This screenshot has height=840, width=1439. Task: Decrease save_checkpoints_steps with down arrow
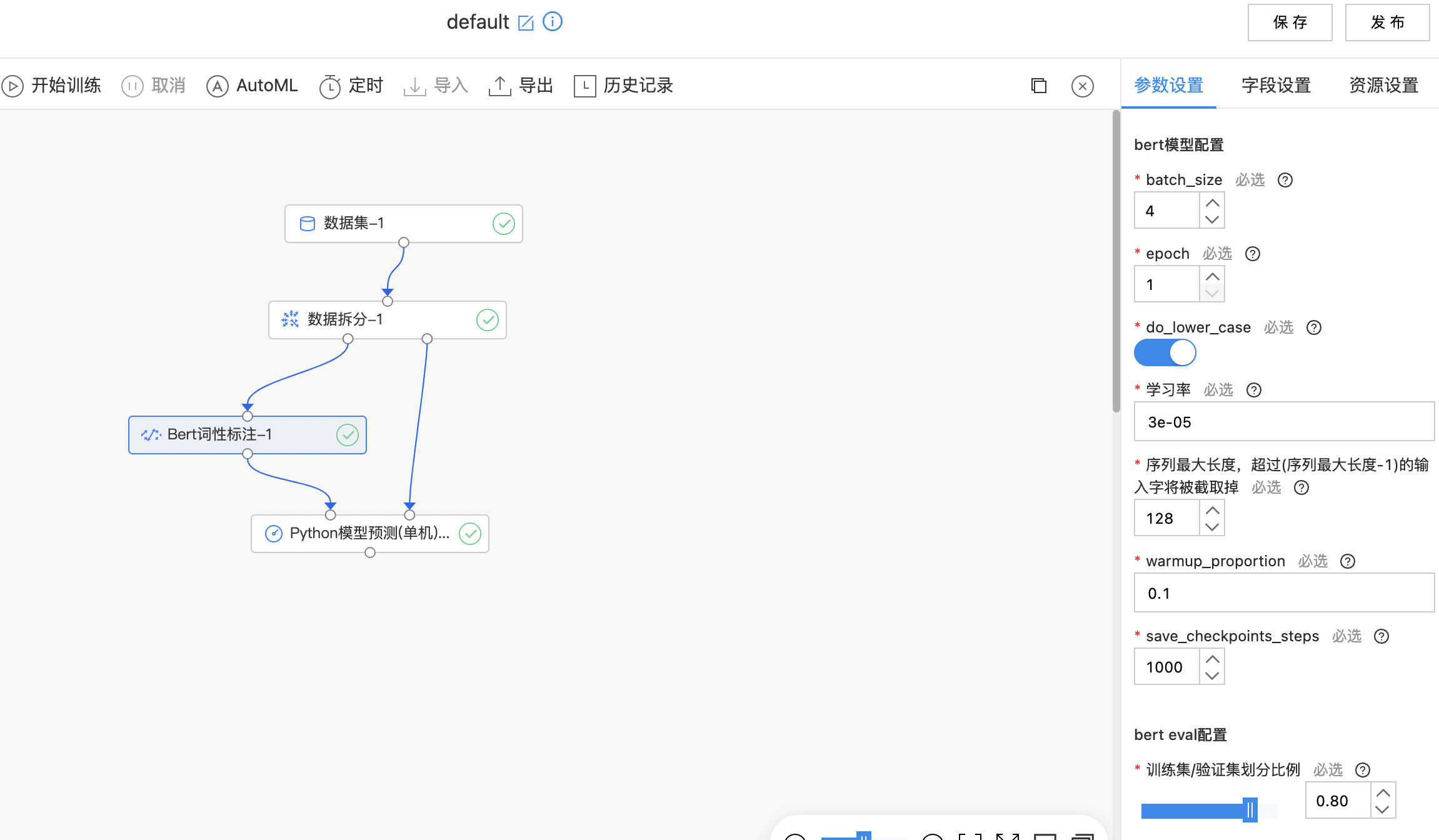pyautogui.click(x=1212, y=676)
